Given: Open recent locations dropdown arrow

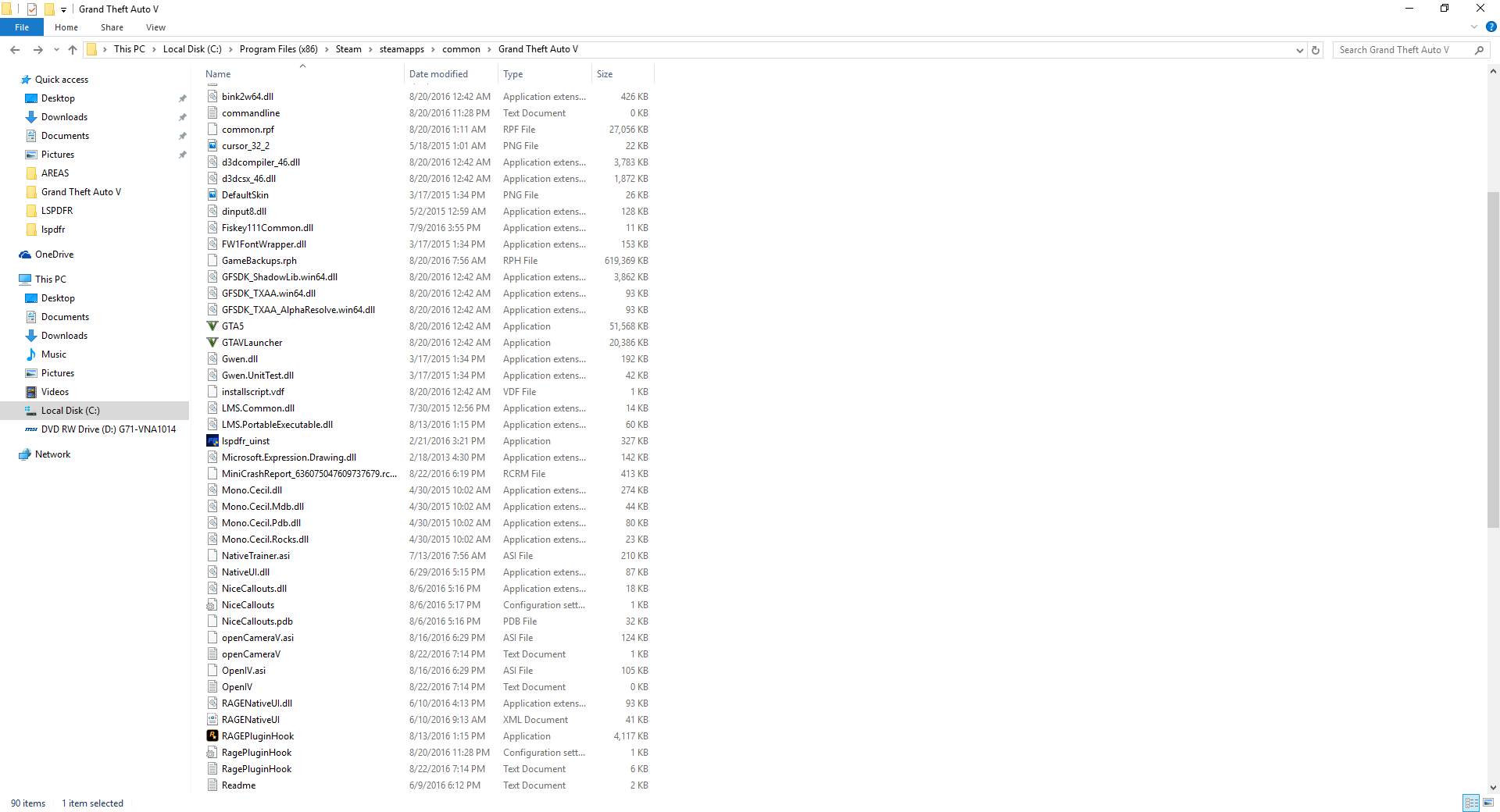Looking at the screenshot, I should [x=56, y=50].
